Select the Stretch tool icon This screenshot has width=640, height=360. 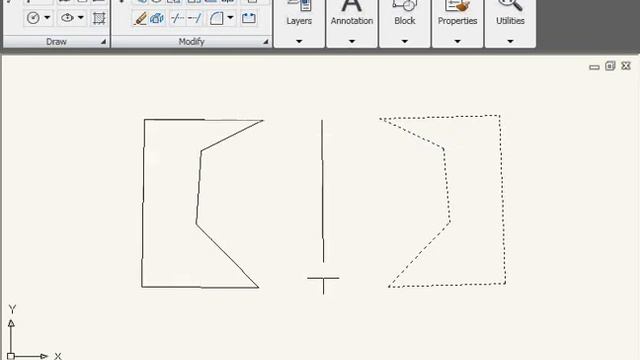click(249, 18)
